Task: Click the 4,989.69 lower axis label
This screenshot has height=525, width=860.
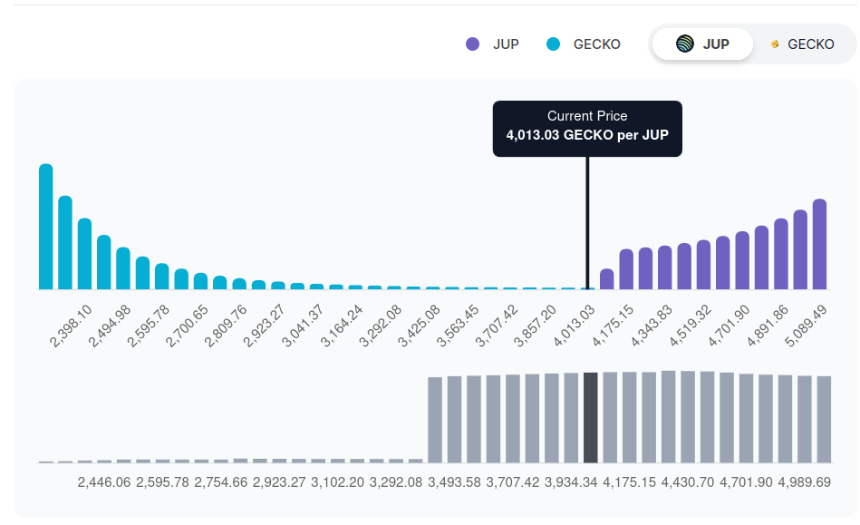Action: click(805, 483)
